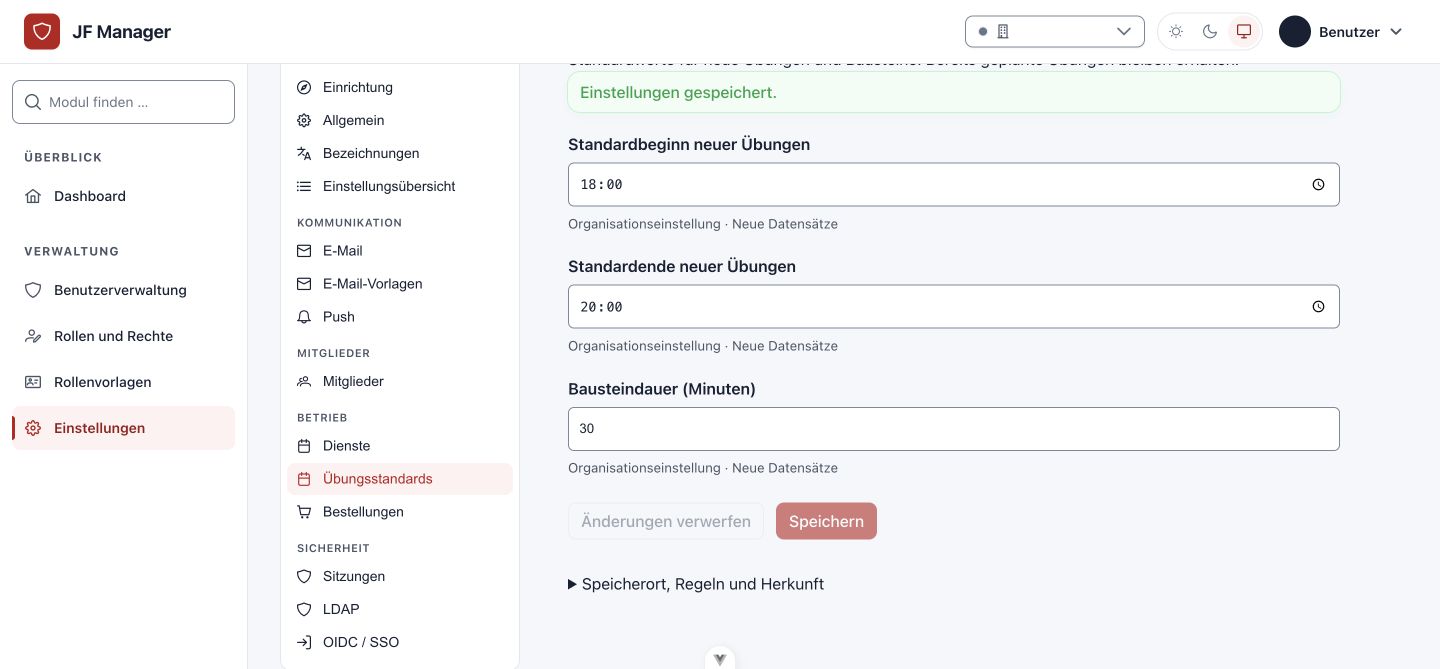Open Rollenvorlagen in the sidebar
This screenshot has width=1440, height=669.
pos(123,382)
